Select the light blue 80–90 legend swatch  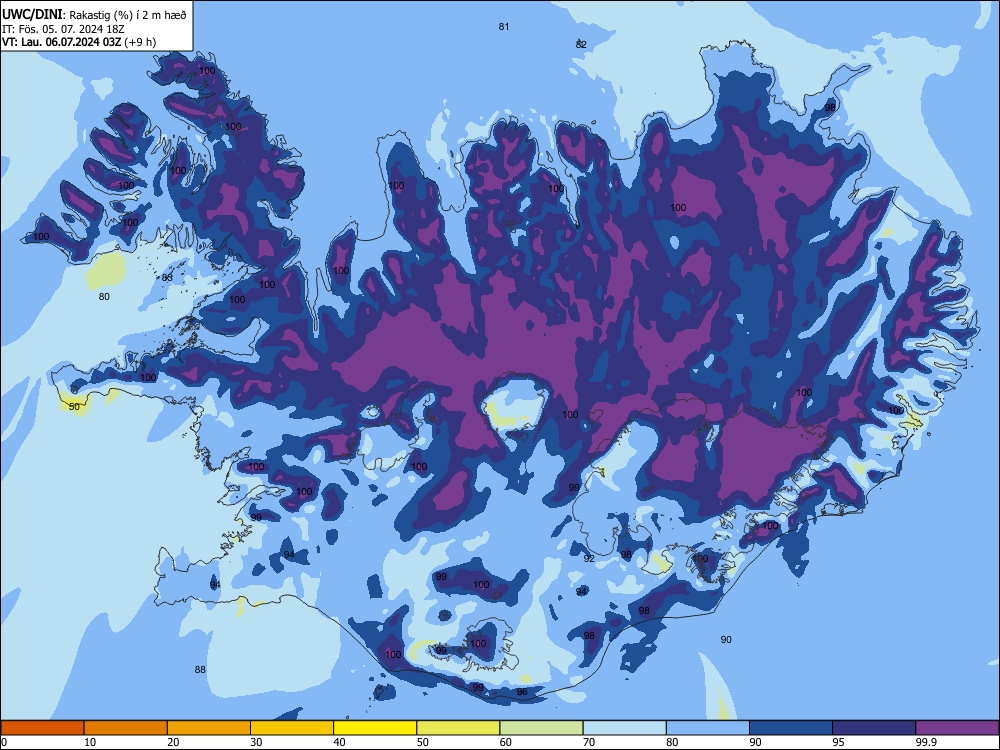coord(707,728)
